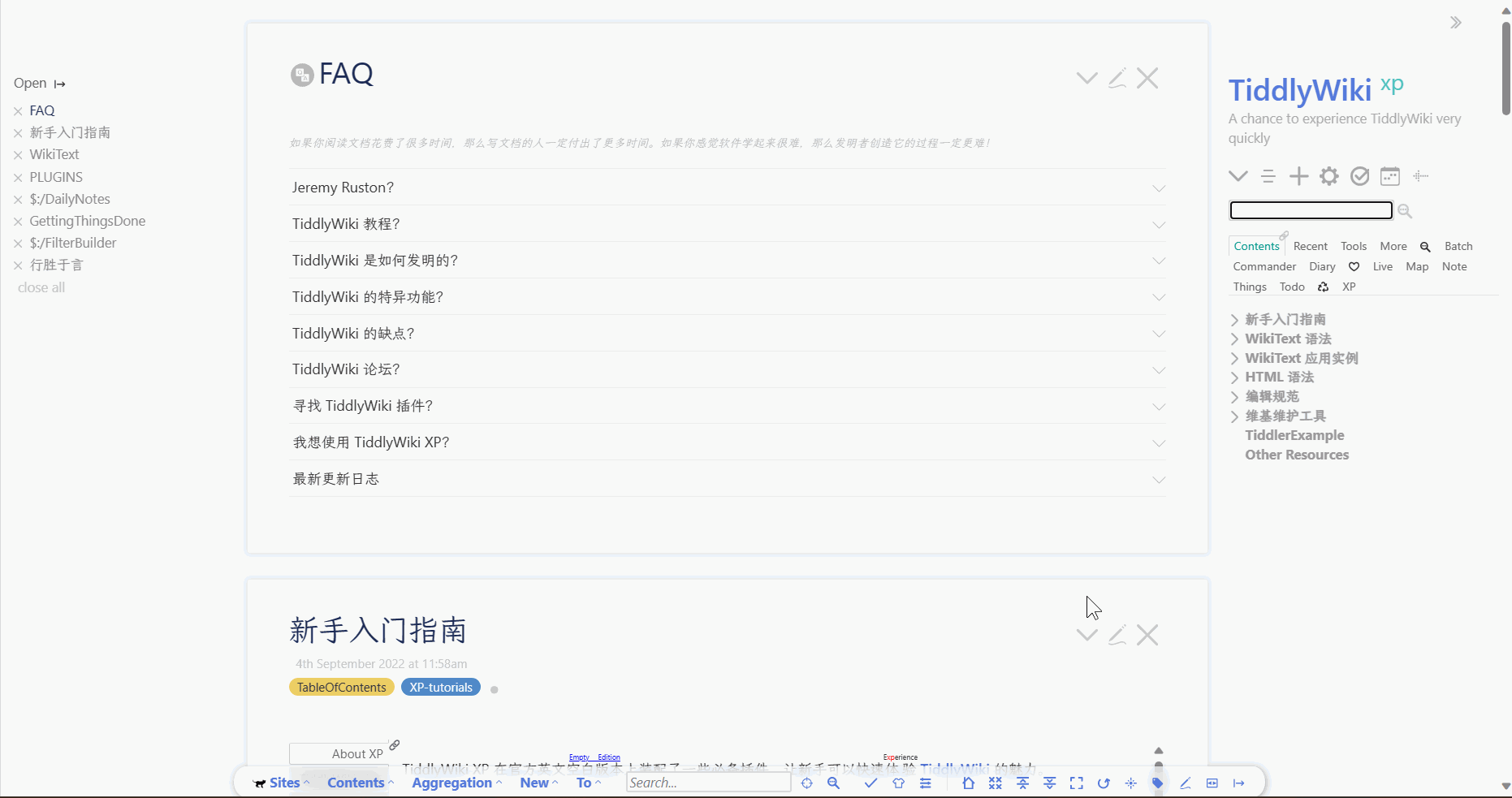Screen dimensions: 1512x798
Task: Click the dotted cross icon in the sidebar
Action: pyautogui.click(x=1420, y=175)
